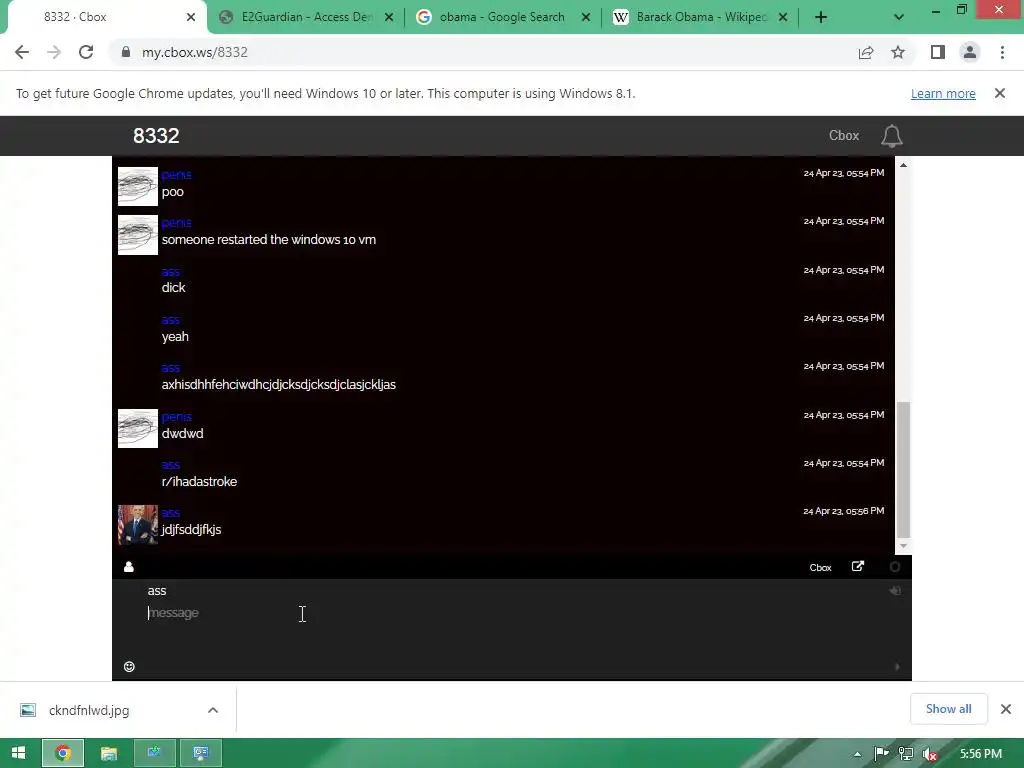Close the E2Guardian tab
The height and width of the screenshot is (768, 1024).
pos(389,18)
